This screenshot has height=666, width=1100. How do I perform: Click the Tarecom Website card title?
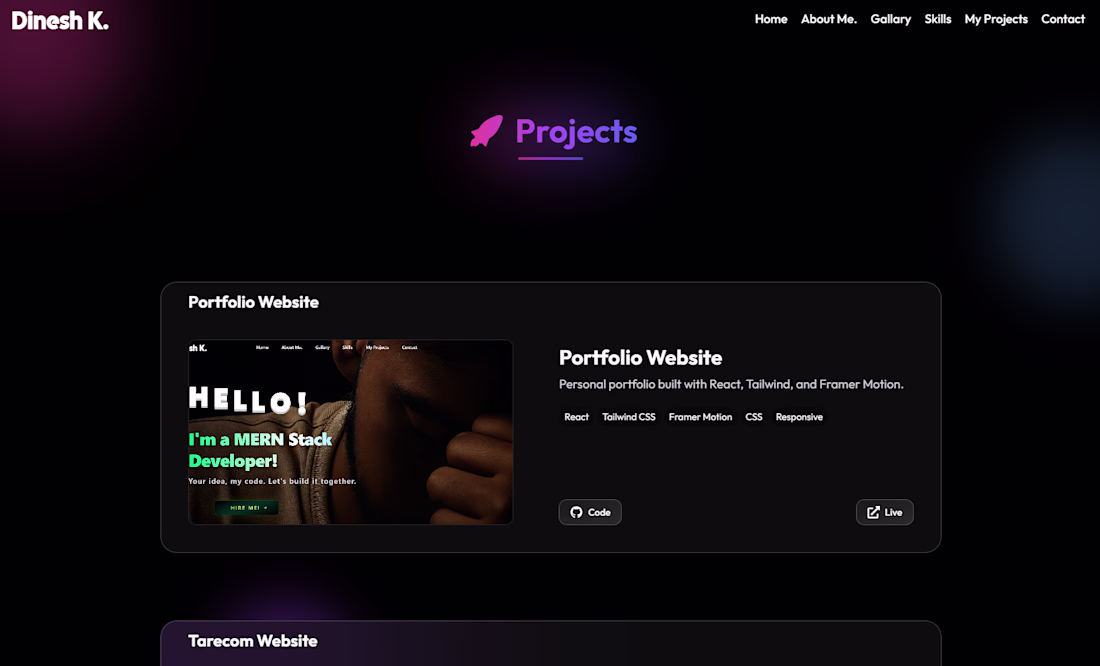pyautogui.click(x=253, y=641)
